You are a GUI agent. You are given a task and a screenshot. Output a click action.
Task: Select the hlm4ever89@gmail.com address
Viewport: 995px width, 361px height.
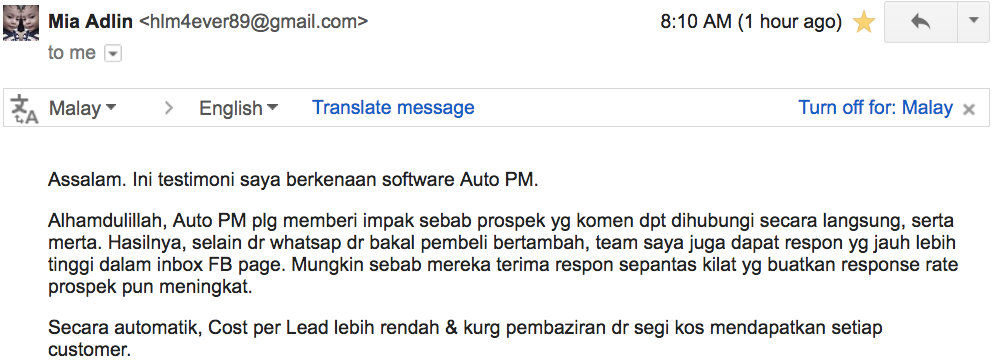(253, 22)
